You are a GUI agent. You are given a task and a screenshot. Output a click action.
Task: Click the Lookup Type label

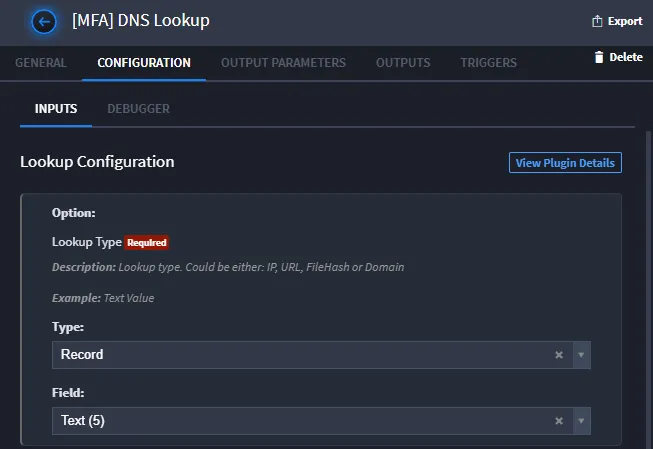(x=87, y=242)
